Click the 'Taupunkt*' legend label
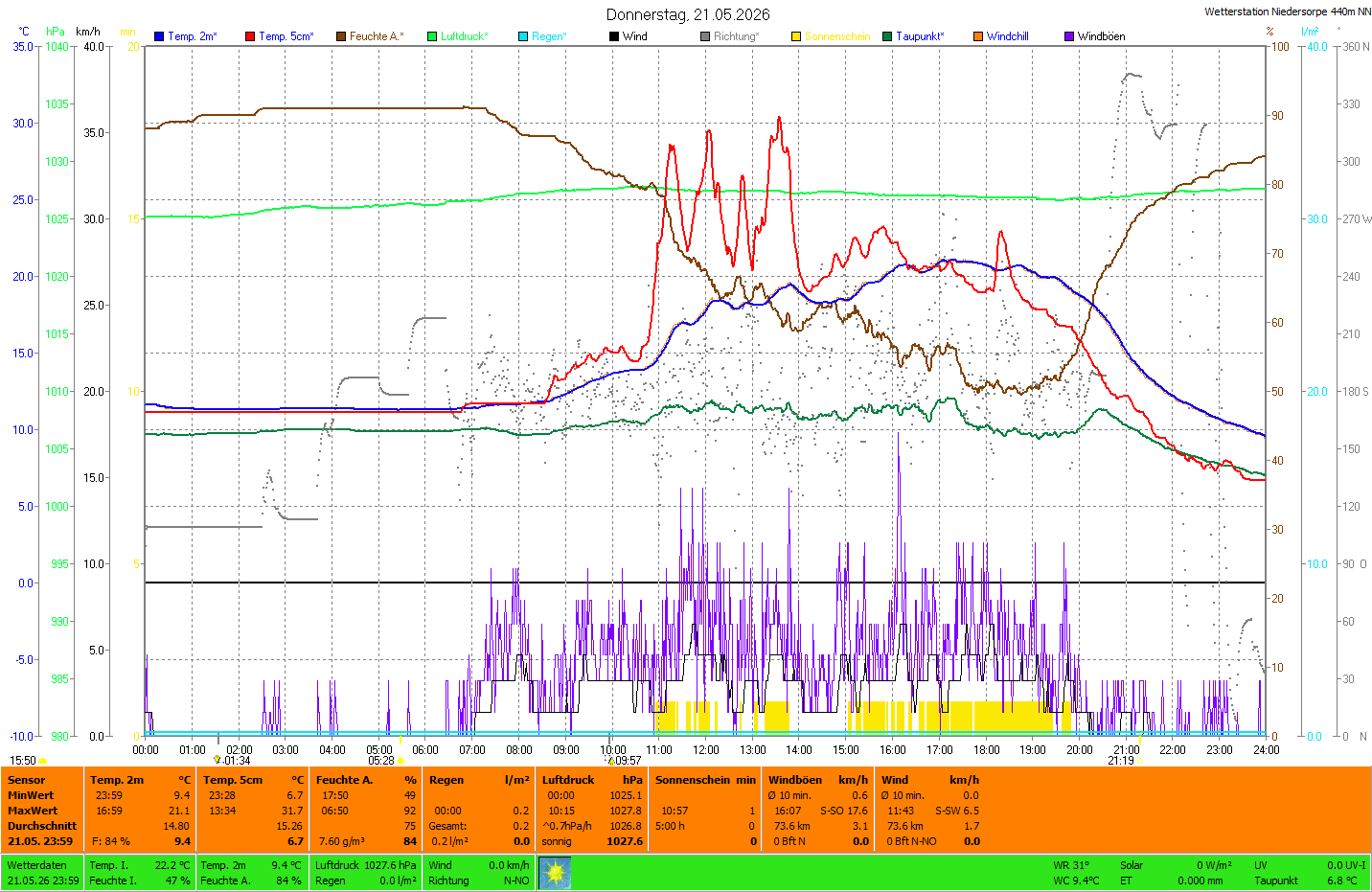The width and height of the screenshot is (1372, 892). coord(920,36)
